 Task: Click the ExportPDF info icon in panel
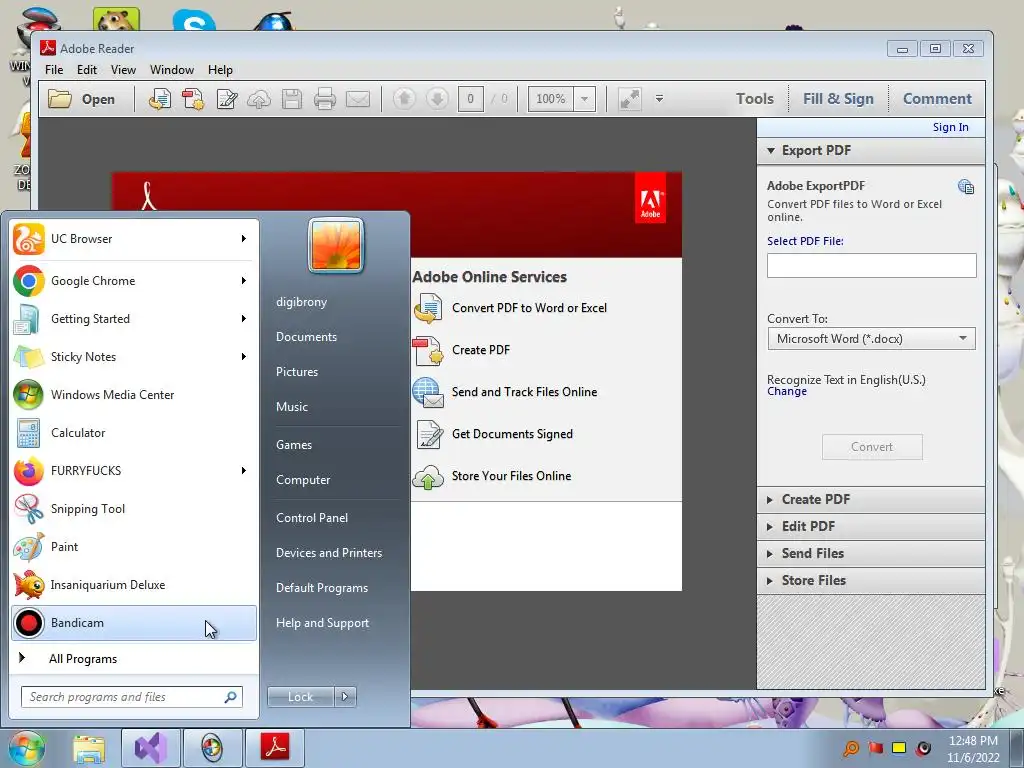pyautogui.click(x=966, y=187)
